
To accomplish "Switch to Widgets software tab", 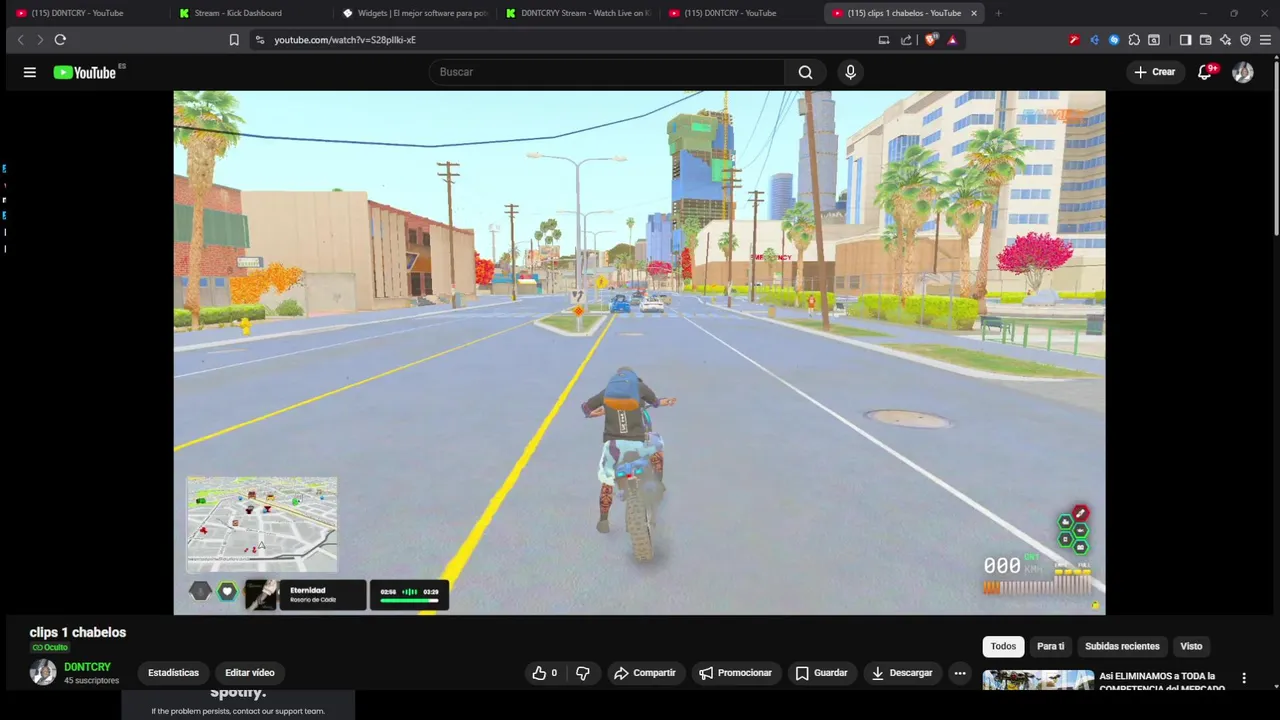I will click(x=412, y=13).
